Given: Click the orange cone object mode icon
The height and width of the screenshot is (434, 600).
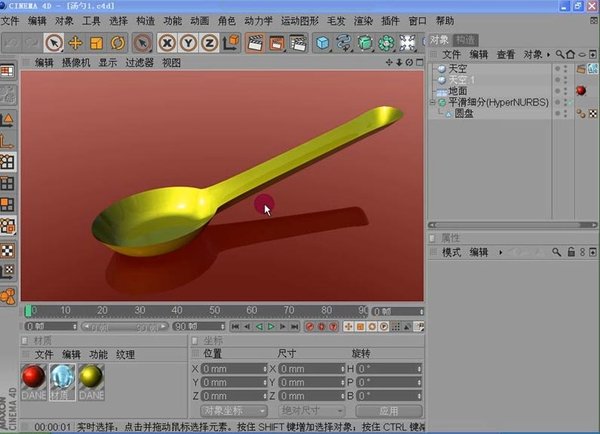Looking at the screenshot, I should (x=8, y=119).
